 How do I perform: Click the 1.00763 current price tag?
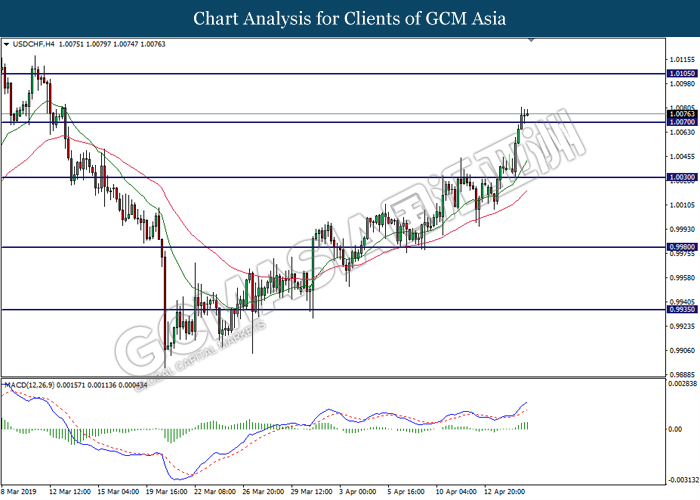[682, 115]
